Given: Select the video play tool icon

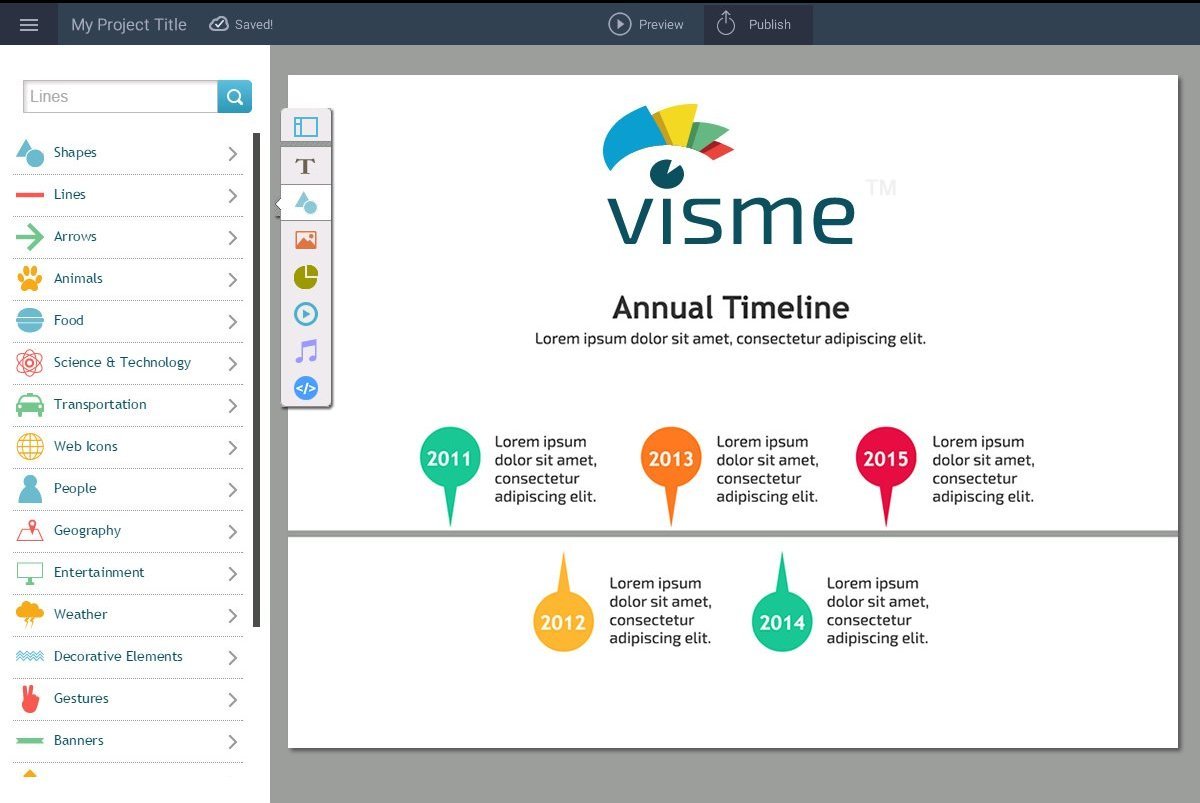Looking at the screenshot, I should [x=306, y=314].
